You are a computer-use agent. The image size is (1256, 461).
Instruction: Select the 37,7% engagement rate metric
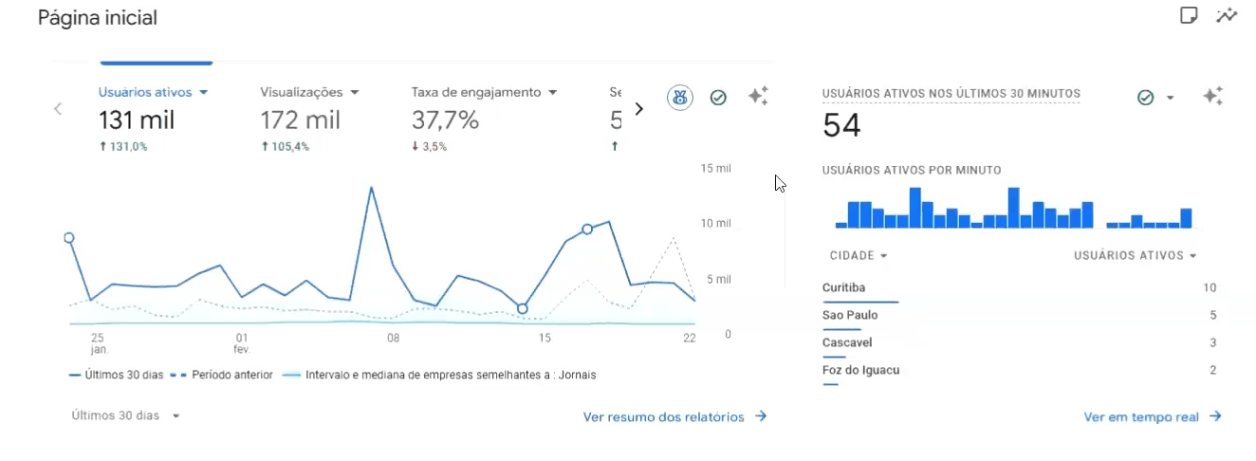445,121
